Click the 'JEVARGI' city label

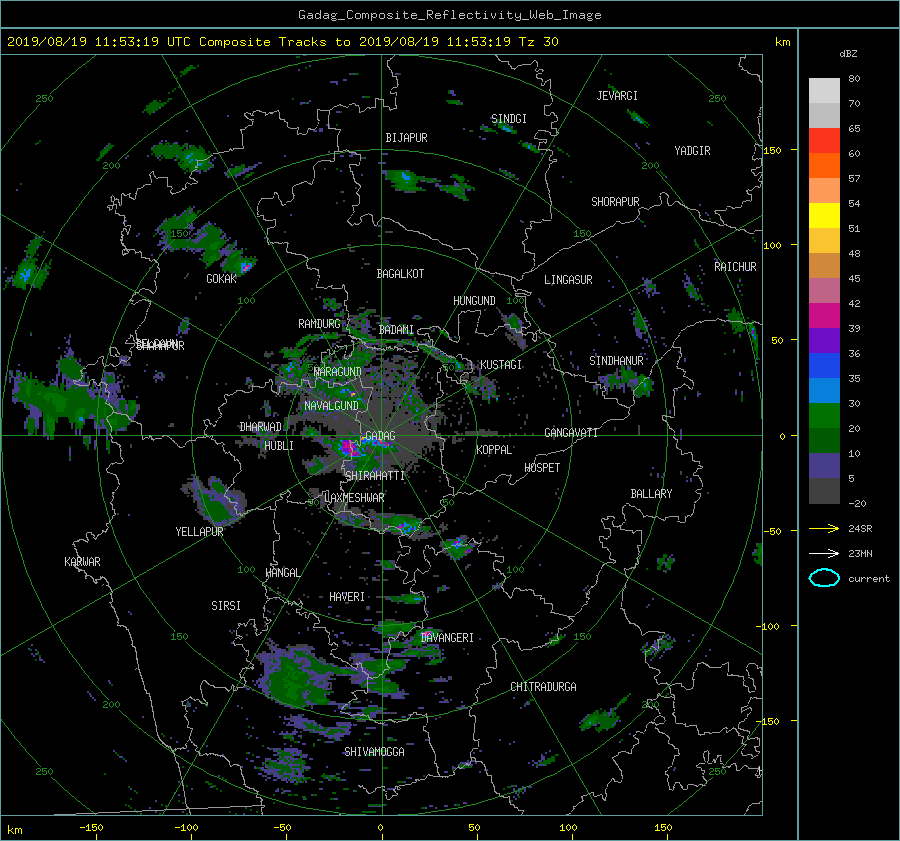(617, 96)
